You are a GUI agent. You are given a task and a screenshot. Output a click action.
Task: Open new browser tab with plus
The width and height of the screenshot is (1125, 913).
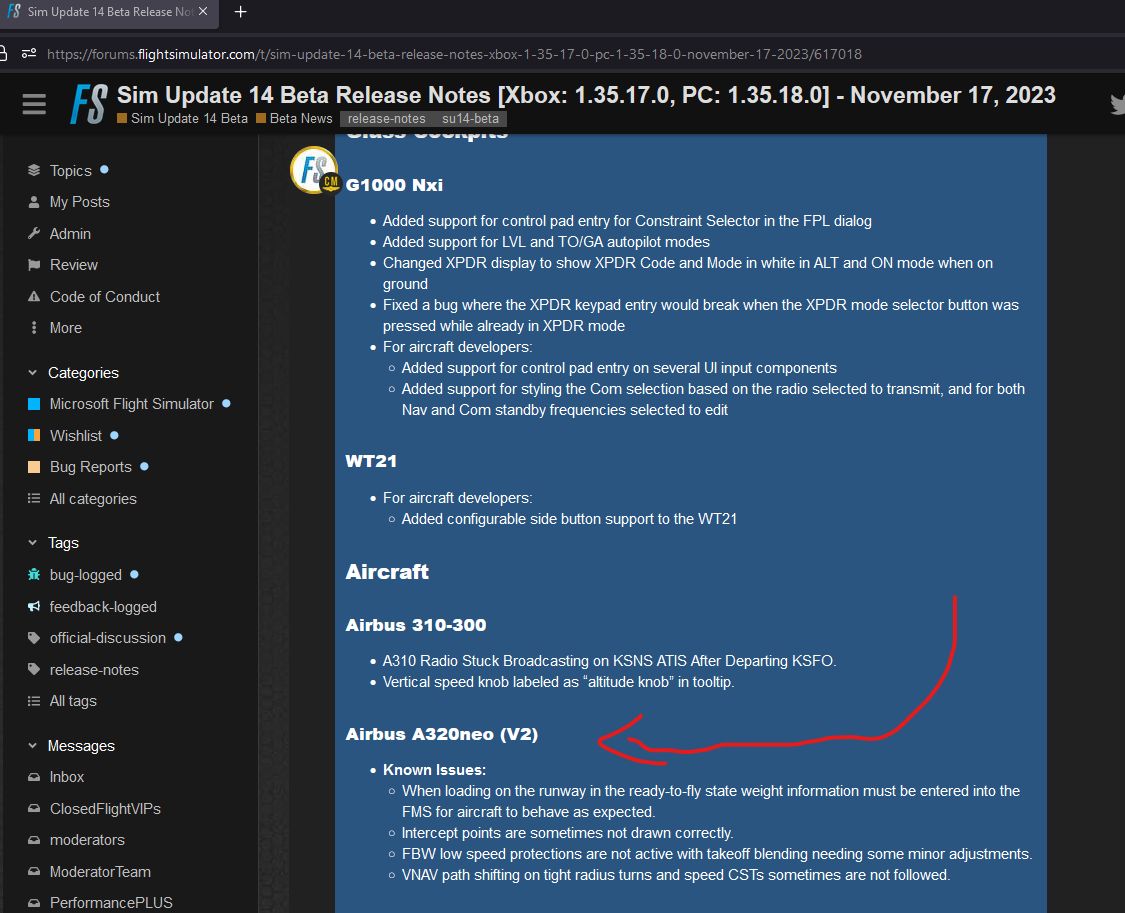[x=240, y=12]
